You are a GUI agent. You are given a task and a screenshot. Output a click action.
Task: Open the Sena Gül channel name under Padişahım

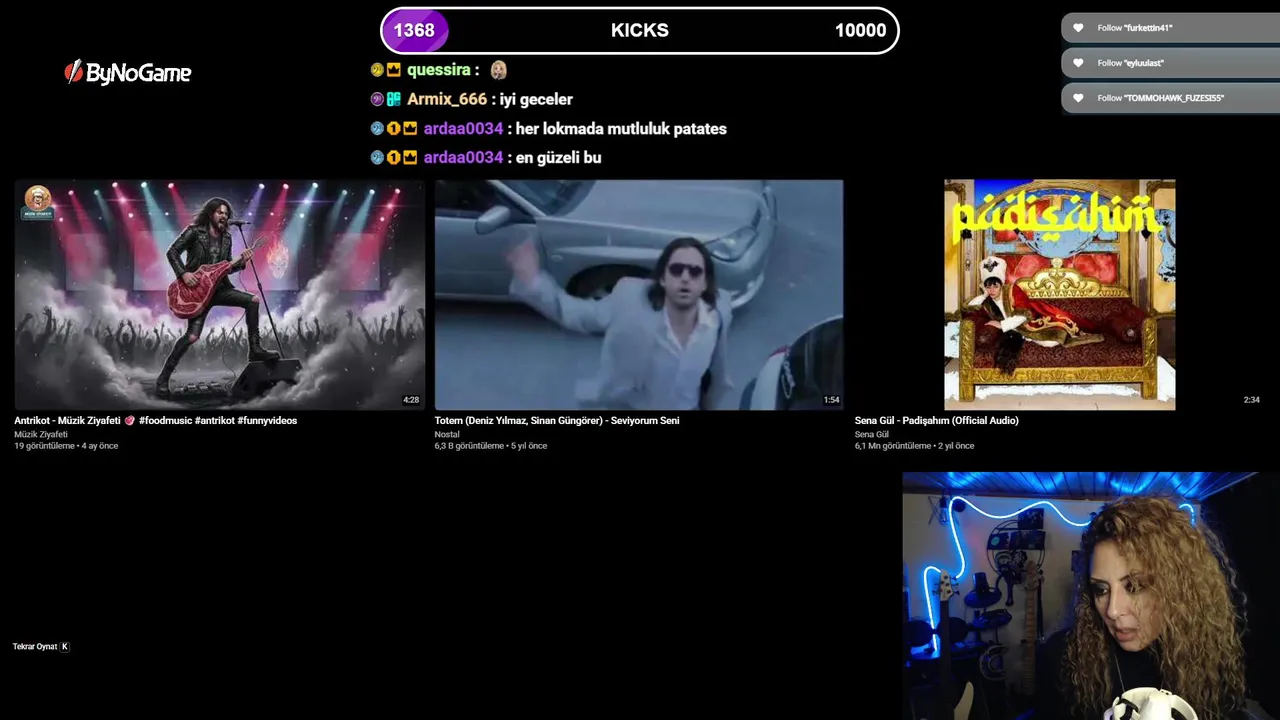(x=872, y=435)
